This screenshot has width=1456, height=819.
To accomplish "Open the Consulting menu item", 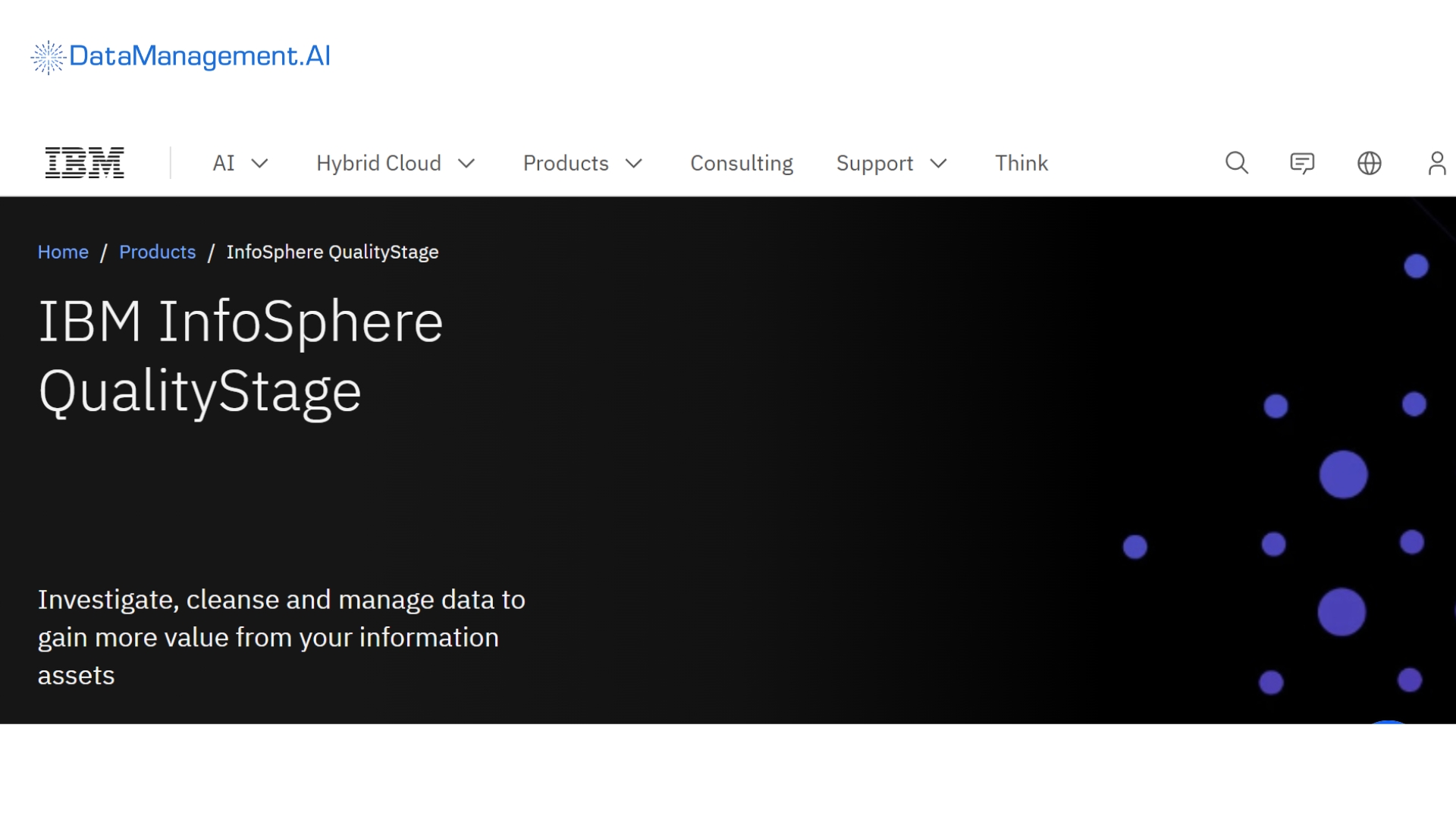I will tap(741, 163).
